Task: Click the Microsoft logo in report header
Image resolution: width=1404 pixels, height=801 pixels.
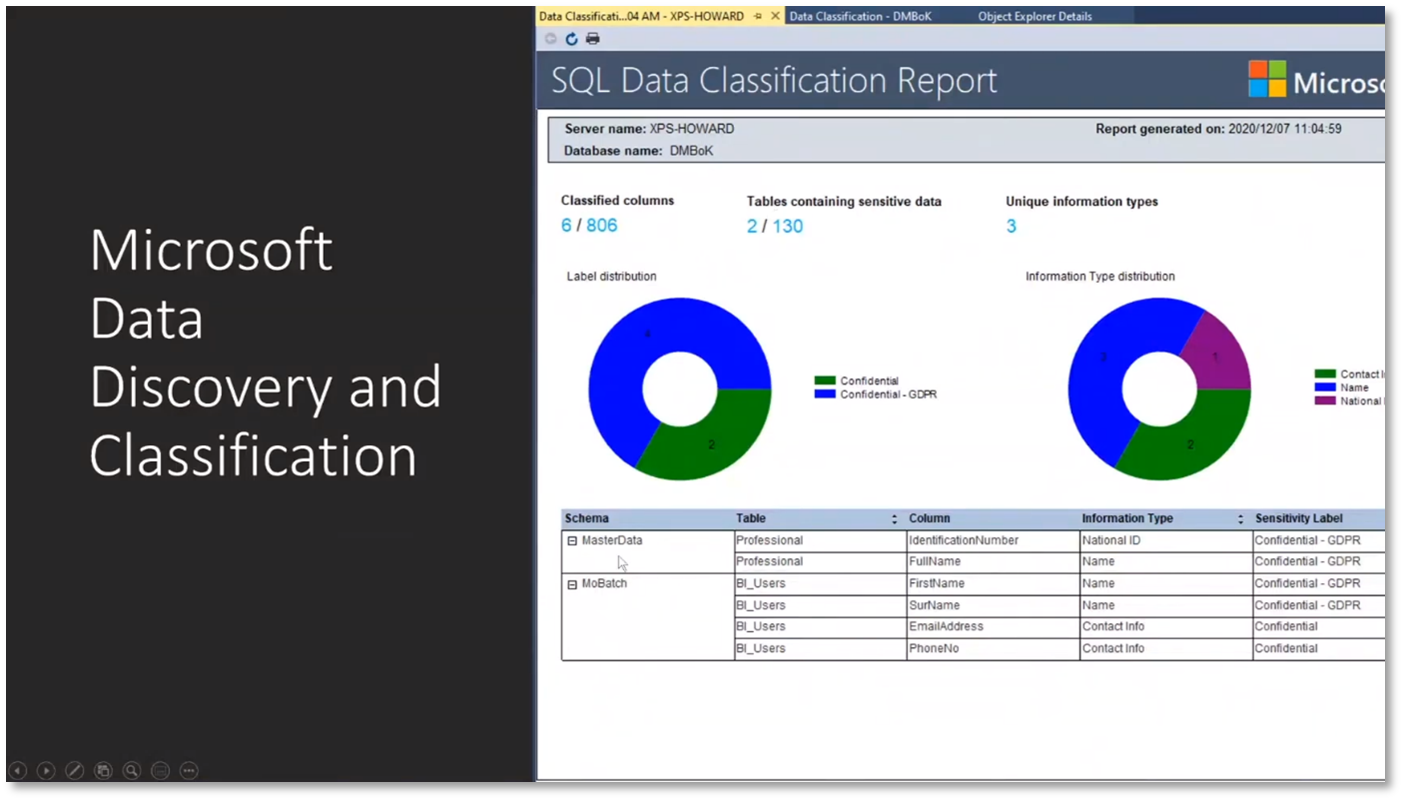Action: tap(1267, 79)
